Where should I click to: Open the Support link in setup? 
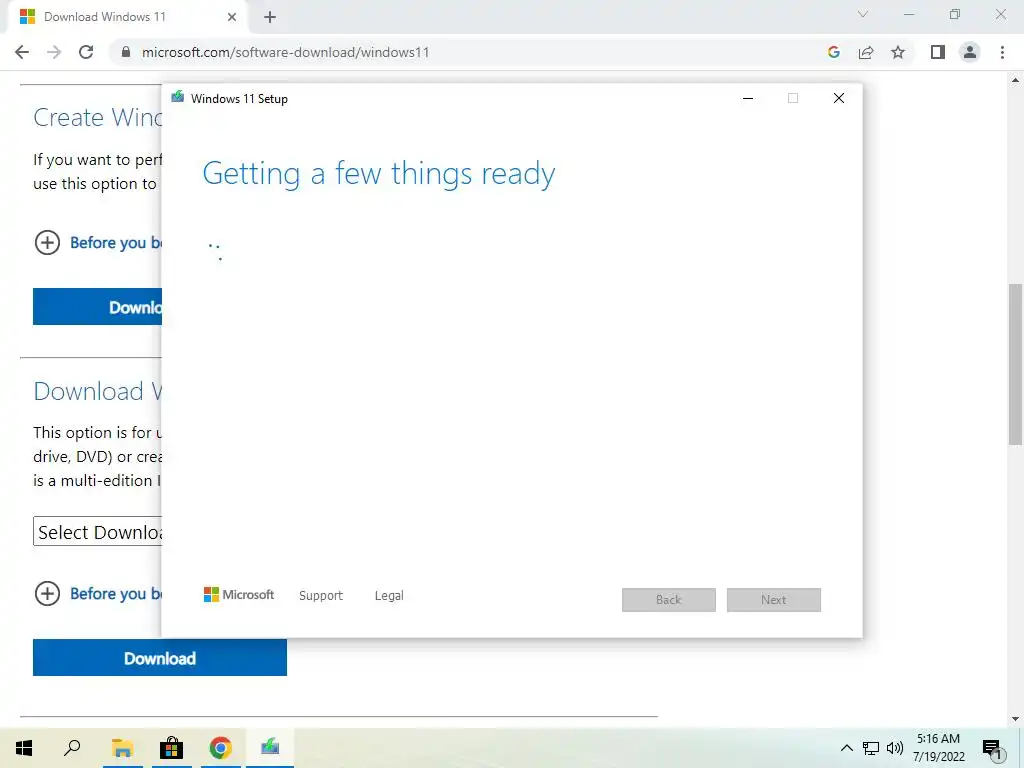tap(321, 596)
